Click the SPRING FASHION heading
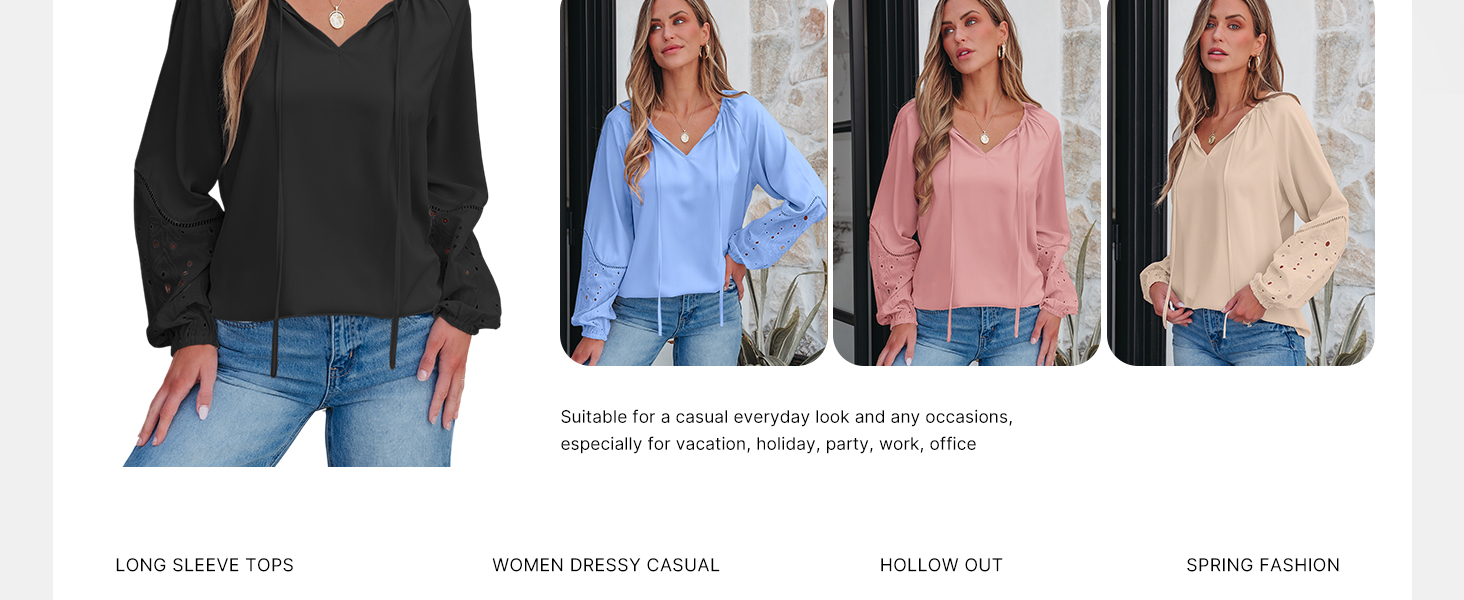 [1263, 565]
